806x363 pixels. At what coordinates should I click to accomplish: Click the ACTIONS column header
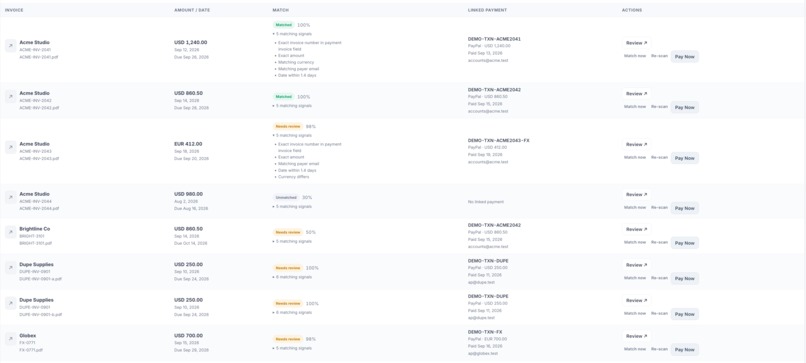[632, 10]
